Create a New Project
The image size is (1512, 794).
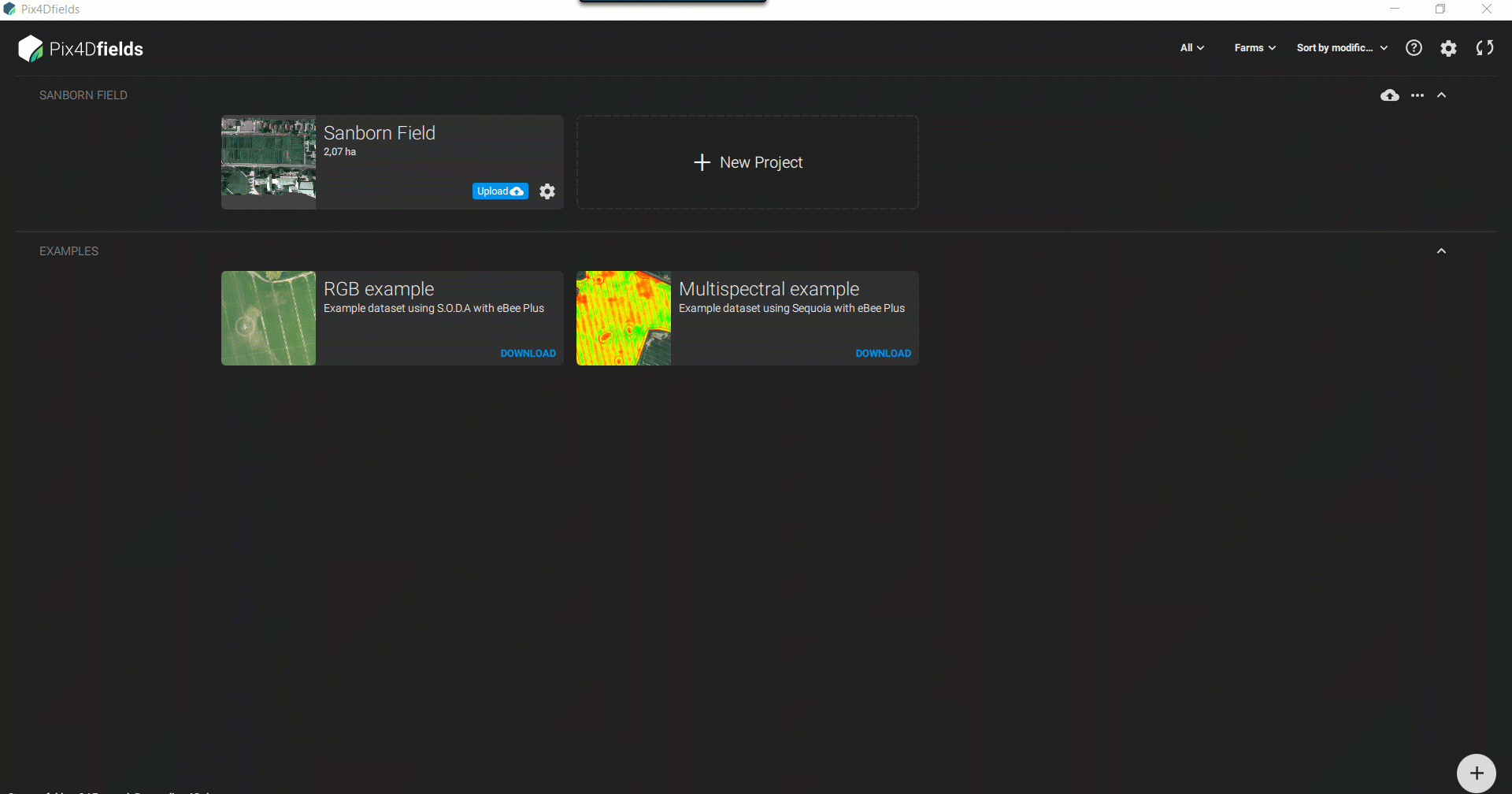[747, 162]
